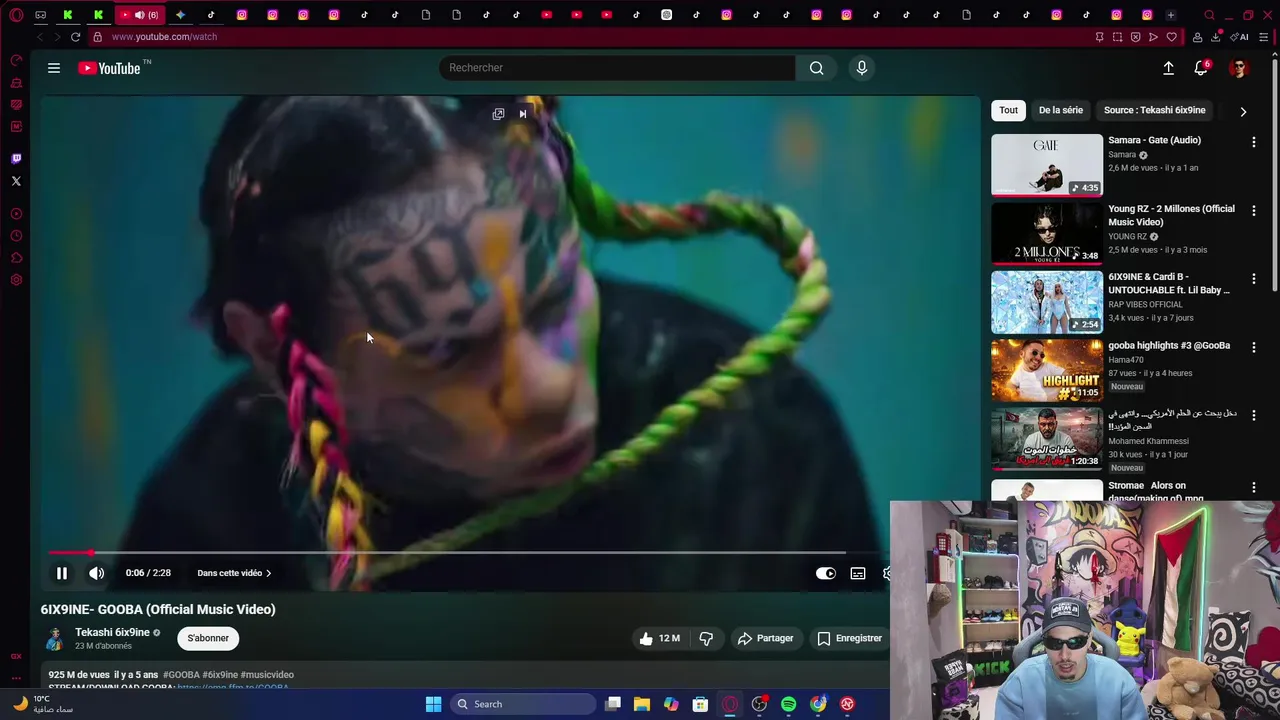Open options menu for Young RZ - 2 Millones
Screen dimensions: 1280x720
[1254, 211]
